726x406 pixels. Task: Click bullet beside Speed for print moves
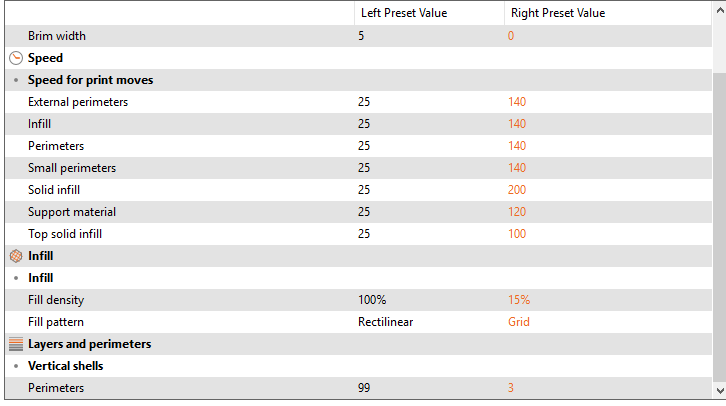[16, 80]
